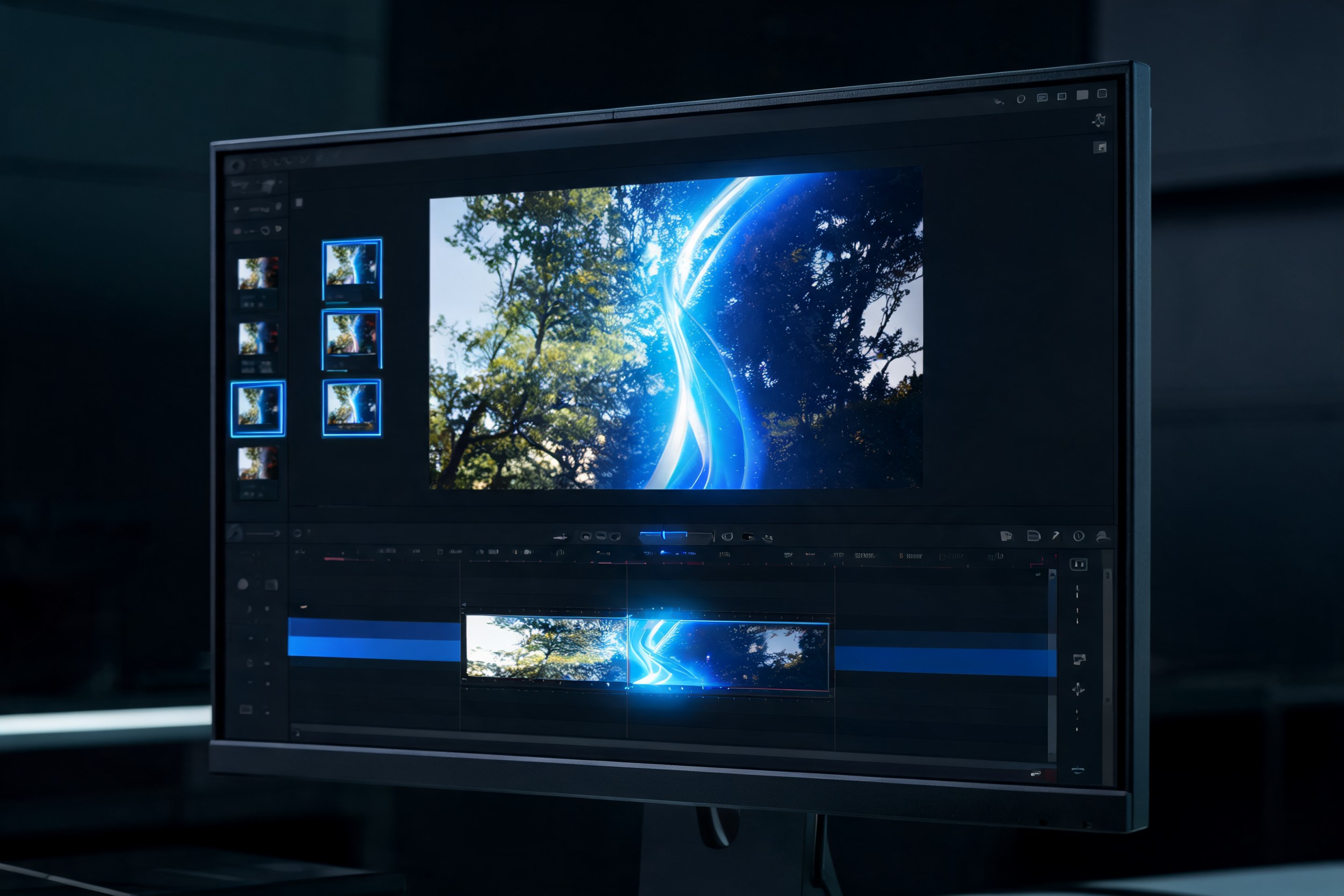This screenshot has width=1344, height=896.
Task: Click the circle icon in the top-right toolbar
Action: (1020, 99)
